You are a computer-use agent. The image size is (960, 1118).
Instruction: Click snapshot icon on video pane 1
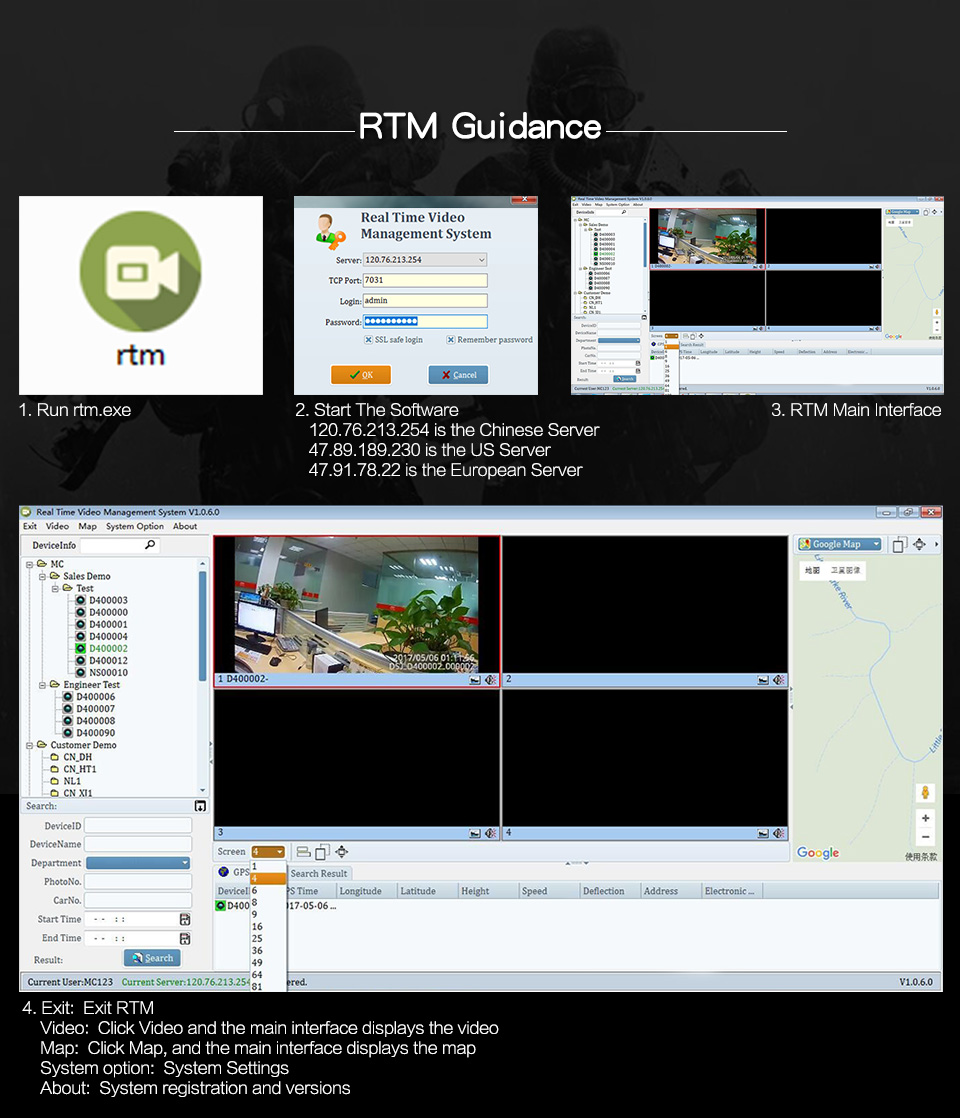point(475,680)
